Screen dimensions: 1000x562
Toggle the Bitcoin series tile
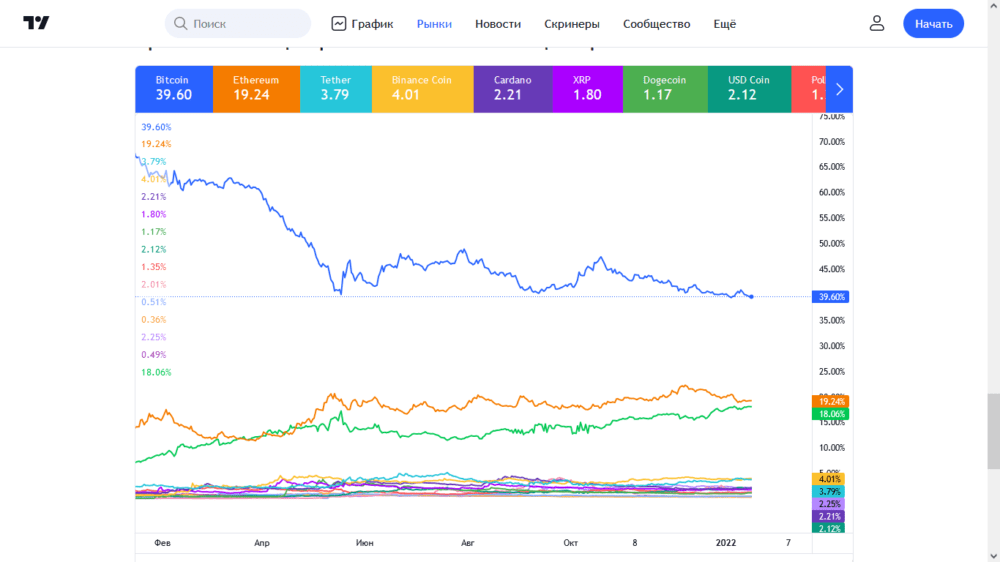point(174,89)
